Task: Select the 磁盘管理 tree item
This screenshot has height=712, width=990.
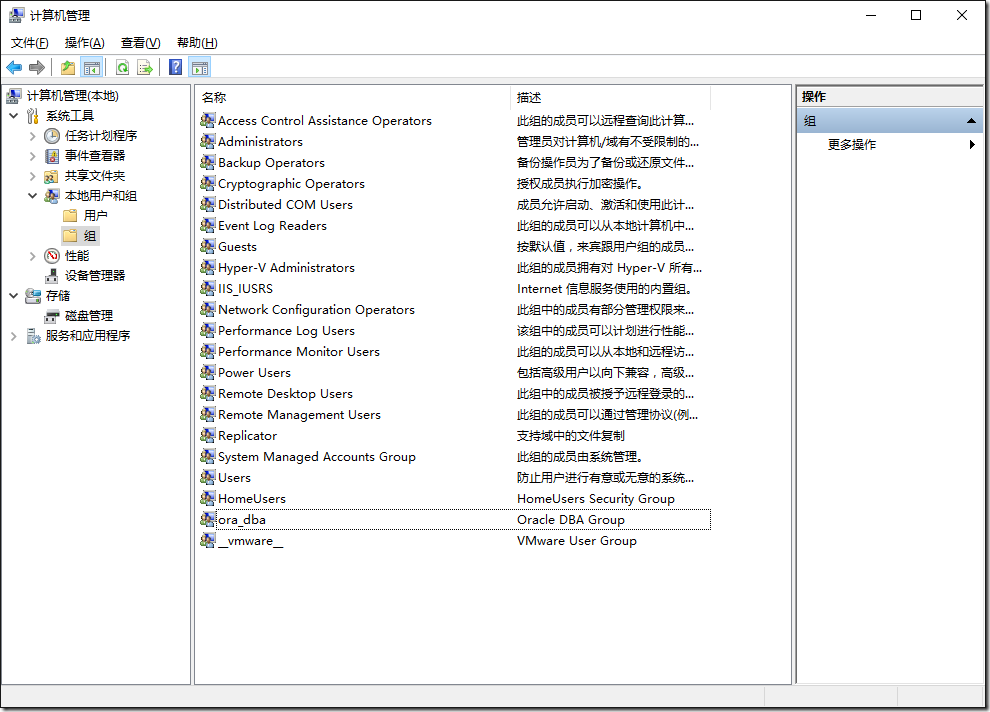Action: 89,316
